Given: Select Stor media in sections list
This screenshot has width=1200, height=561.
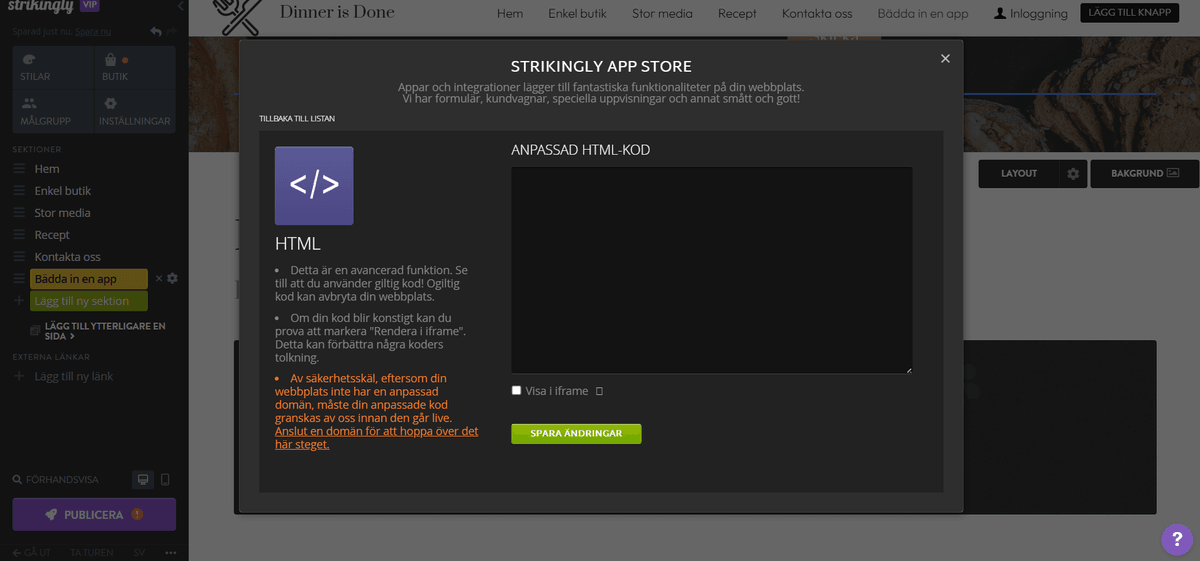Looking at the screenshot, I should coord(62,213).
